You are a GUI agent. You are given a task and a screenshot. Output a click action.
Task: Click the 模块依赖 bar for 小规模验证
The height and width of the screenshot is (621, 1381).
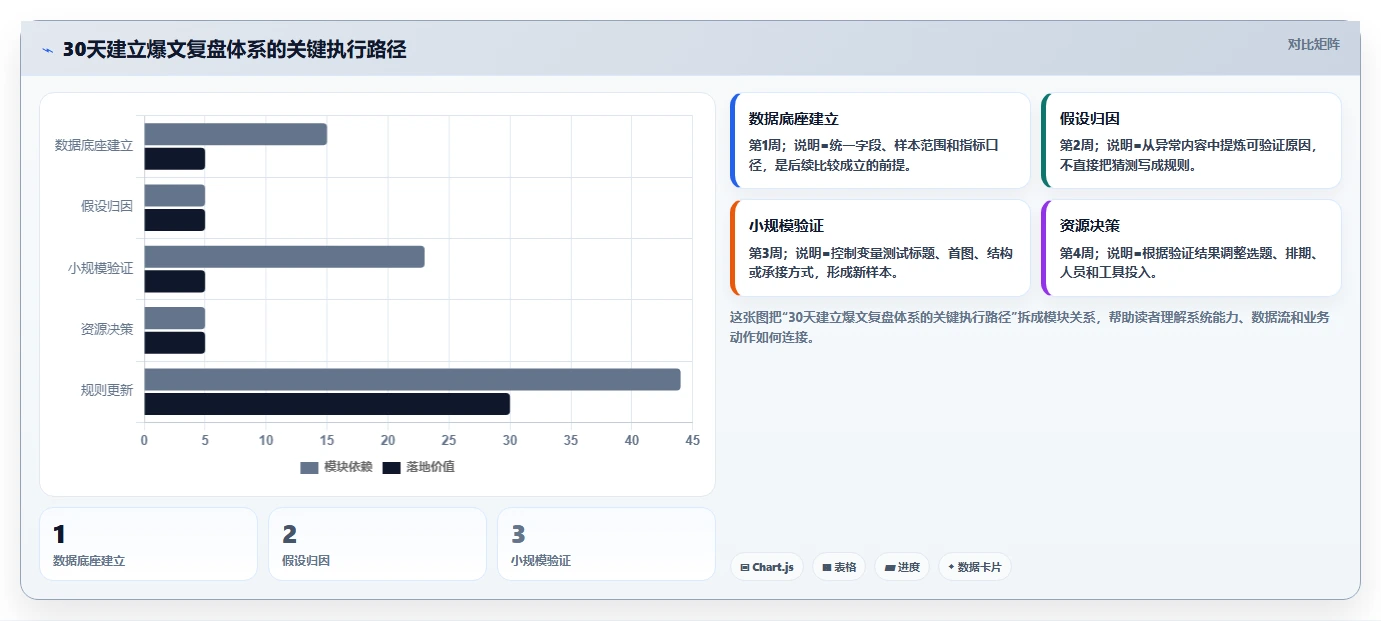(x=284, y=257)
